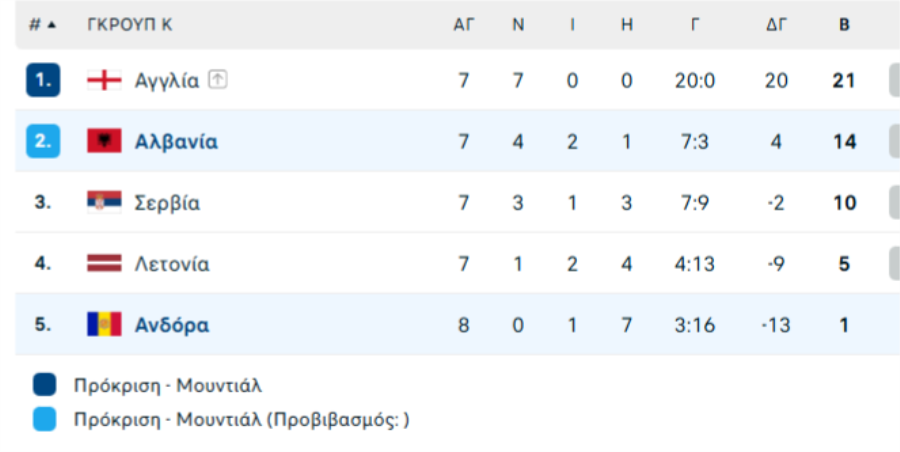The image size is (900, 452).
Task: Sort table by ΔΓ column header
Action: [x=776, y=25]
